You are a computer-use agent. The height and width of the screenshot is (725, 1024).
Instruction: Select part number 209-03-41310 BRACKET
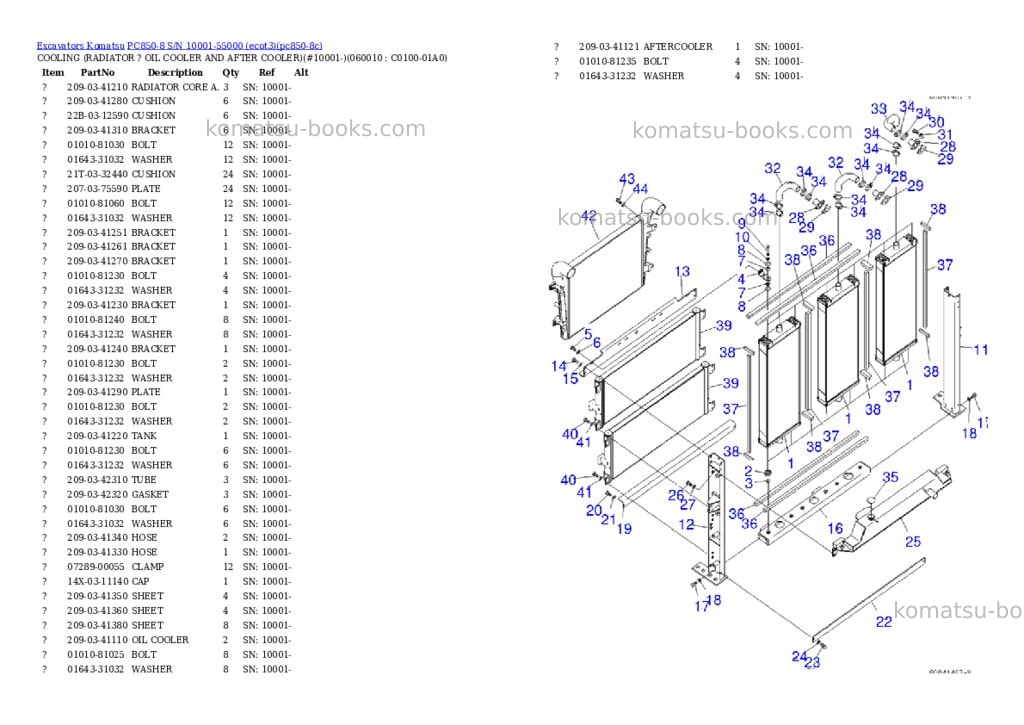tap(97, 130)
